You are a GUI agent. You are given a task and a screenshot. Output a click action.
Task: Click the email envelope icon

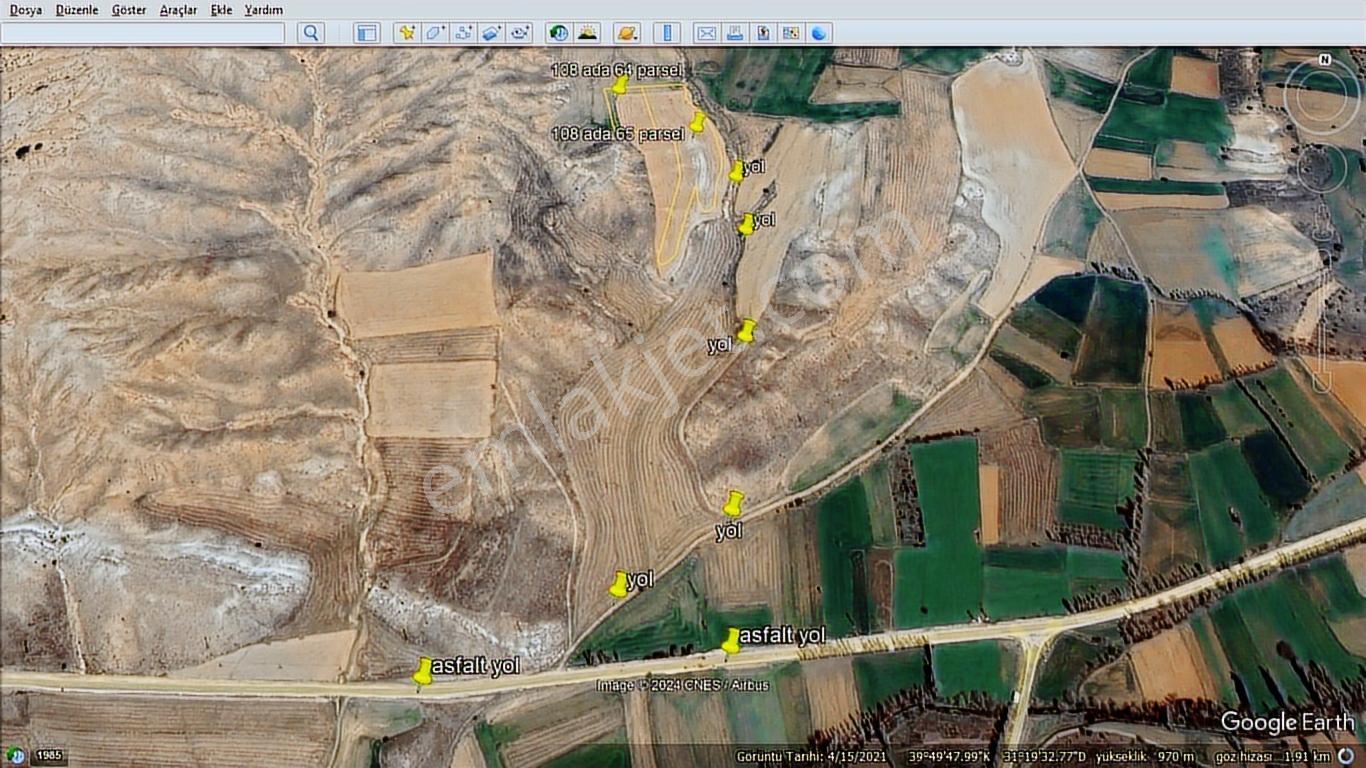[x=707, y=33]
